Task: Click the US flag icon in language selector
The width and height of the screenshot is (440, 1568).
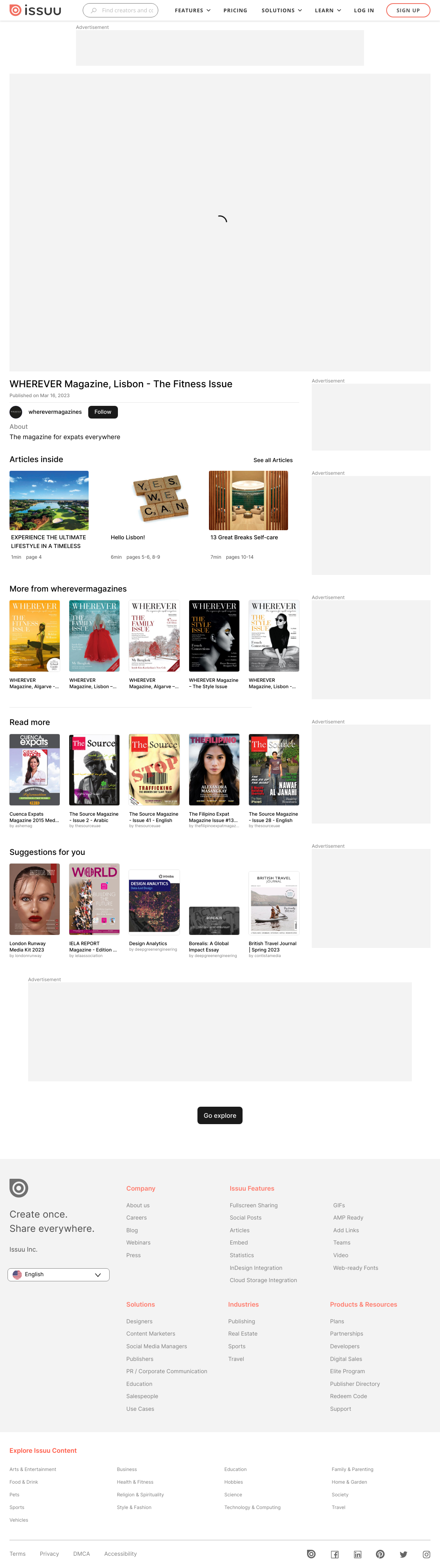Action: click(x=17, y=1275)
